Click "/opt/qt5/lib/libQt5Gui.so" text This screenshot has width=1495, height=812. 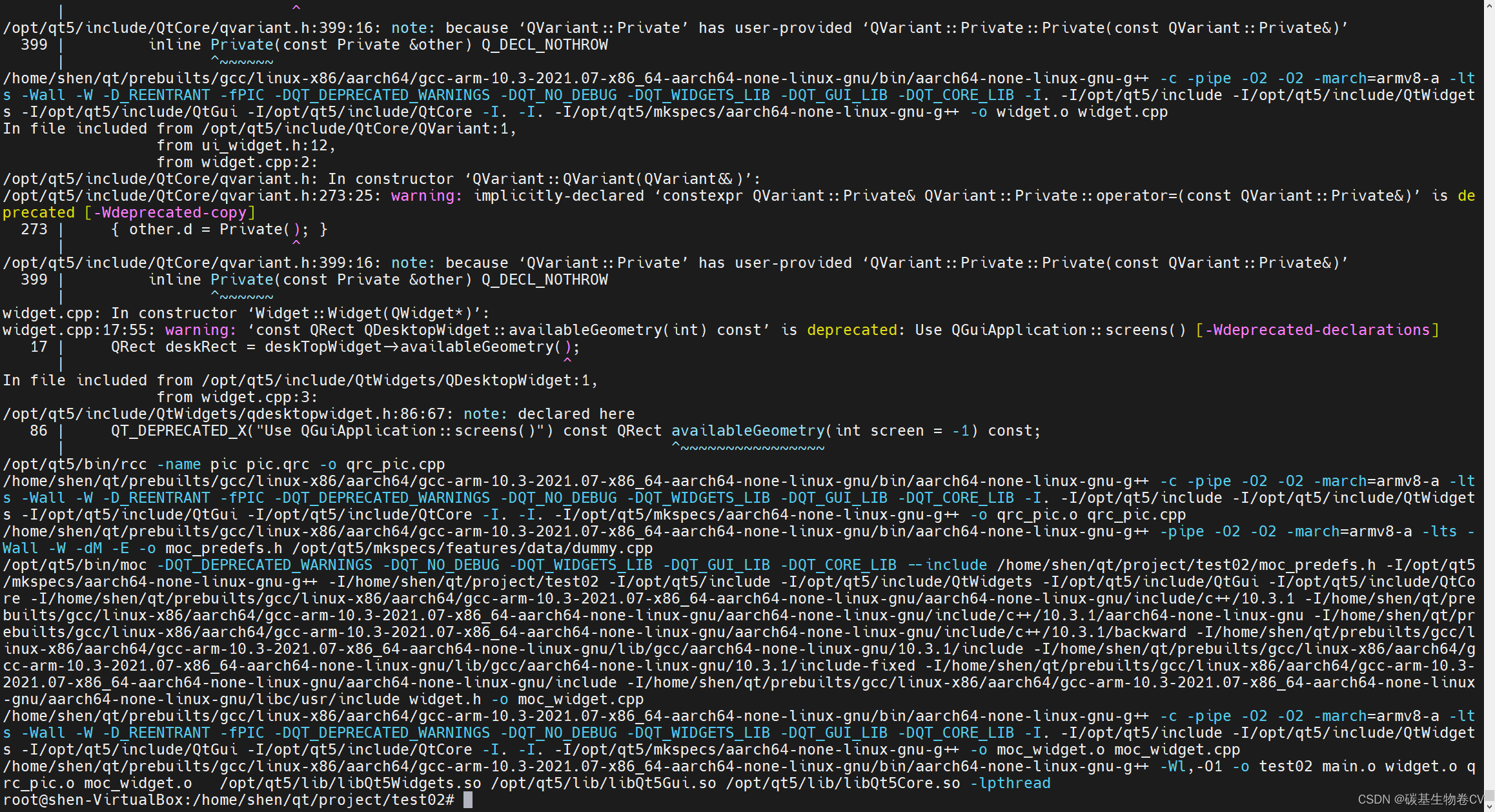point(604,783)
